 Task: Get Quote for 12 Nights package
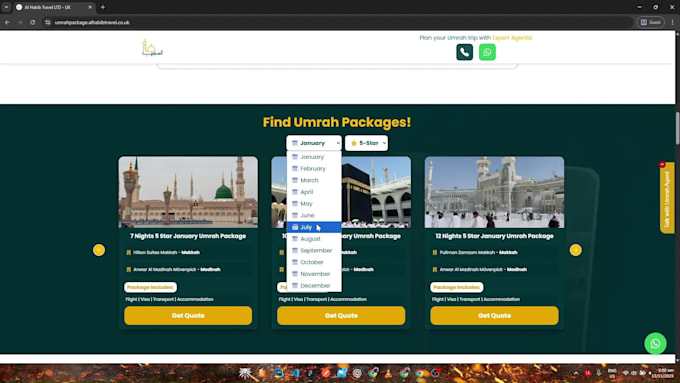494,316
